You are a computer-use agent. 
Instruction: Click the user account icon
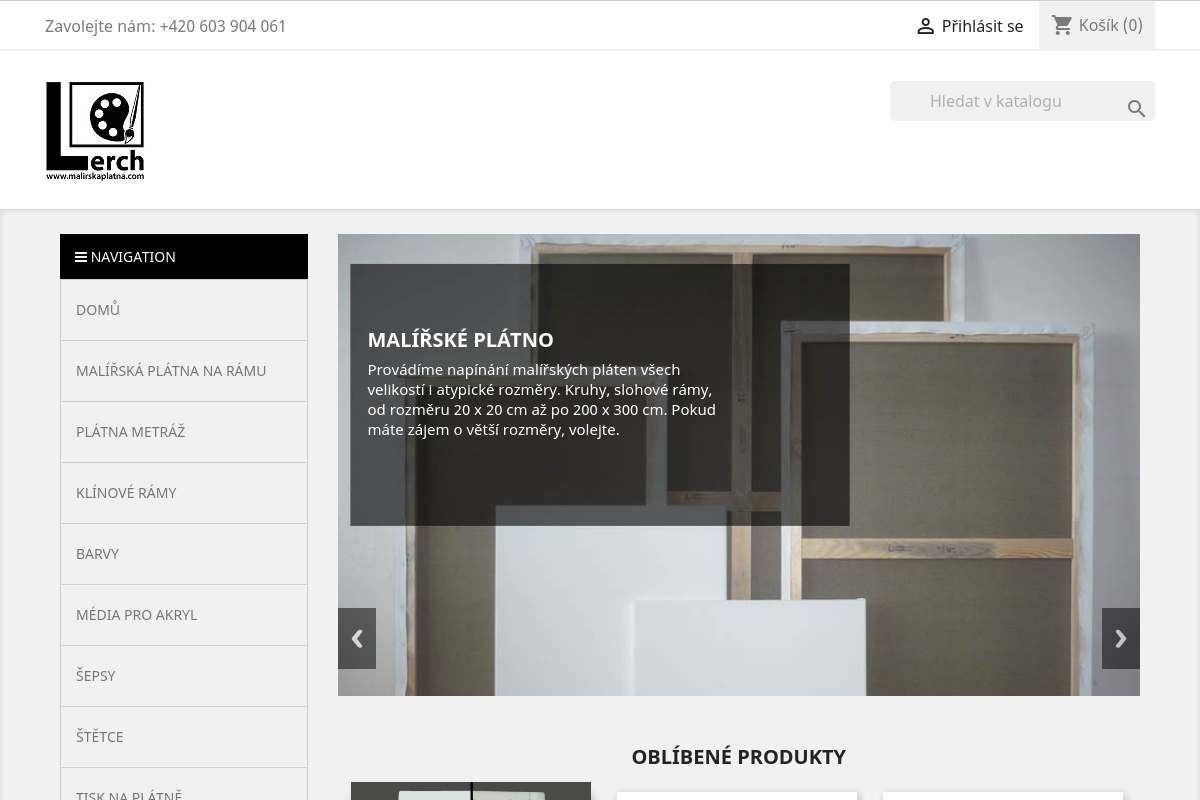click(925, 27)
